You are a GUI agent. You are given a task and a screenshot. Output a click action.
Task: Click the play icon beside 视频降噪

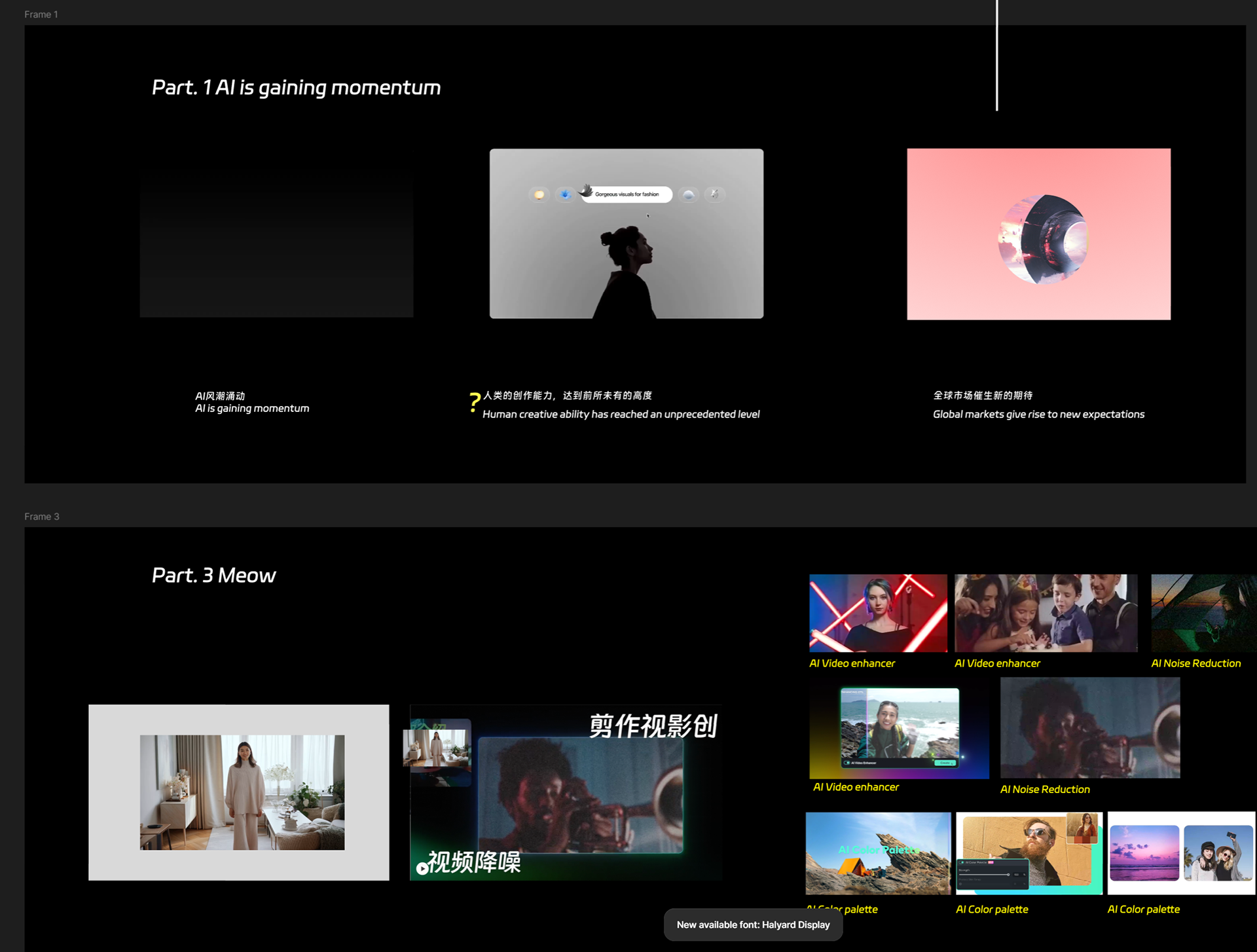point(422,868)
